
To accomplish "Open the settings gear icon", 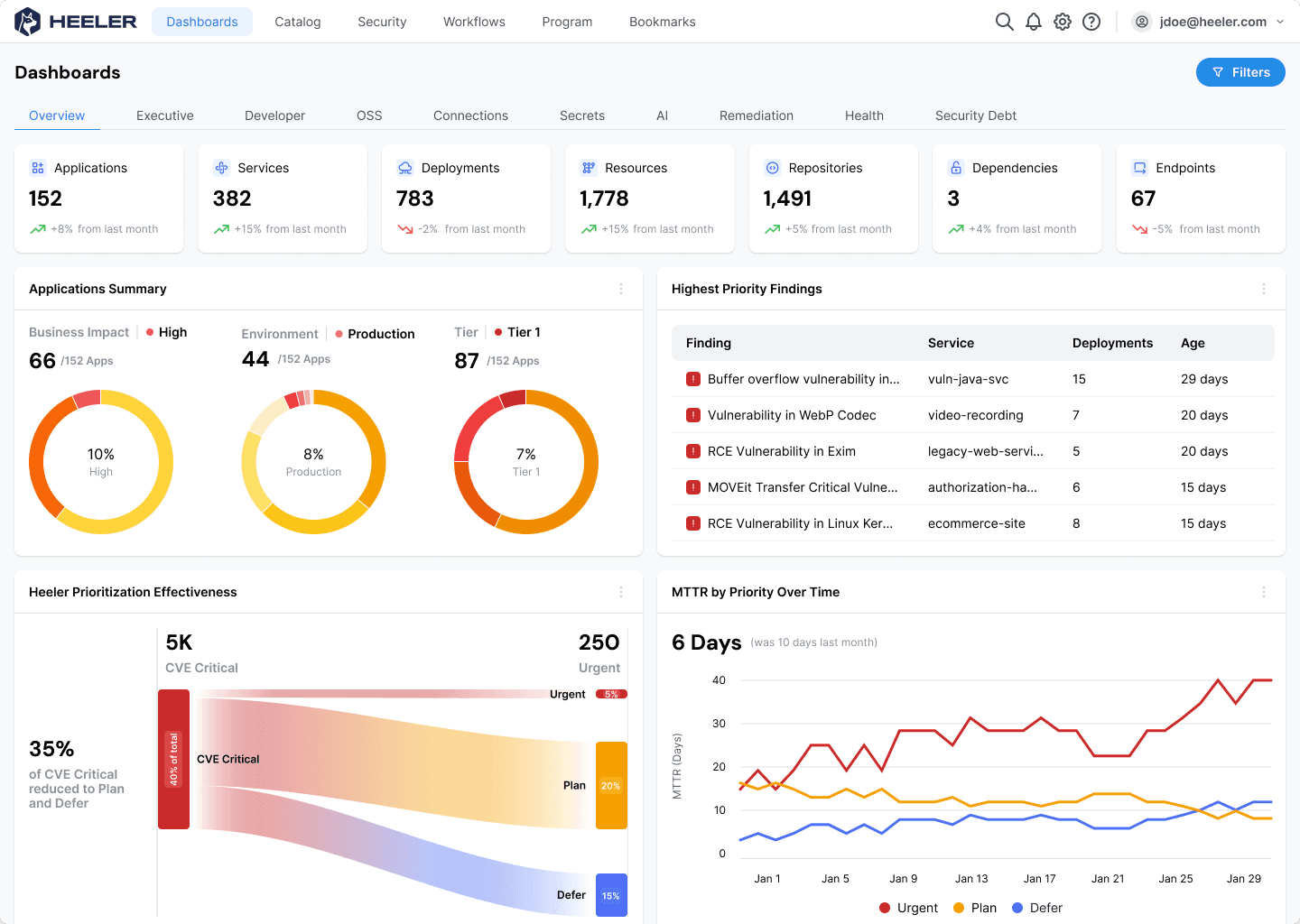I will 1063,22.
